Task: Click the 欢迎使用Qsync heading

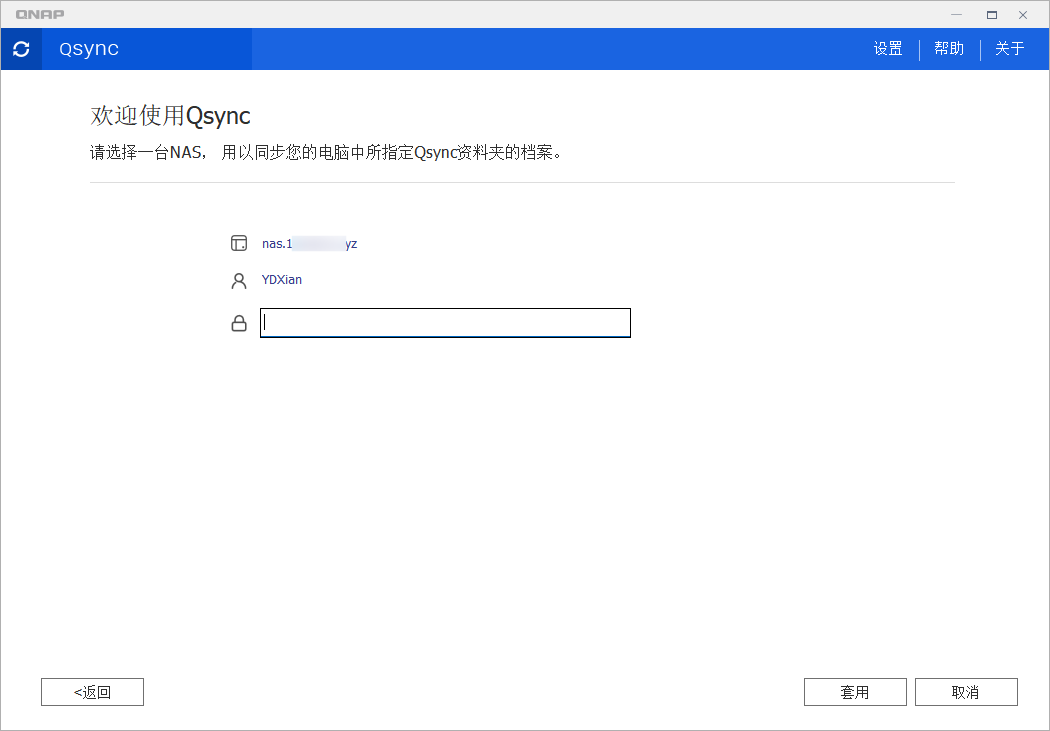Action: point(170,116)
